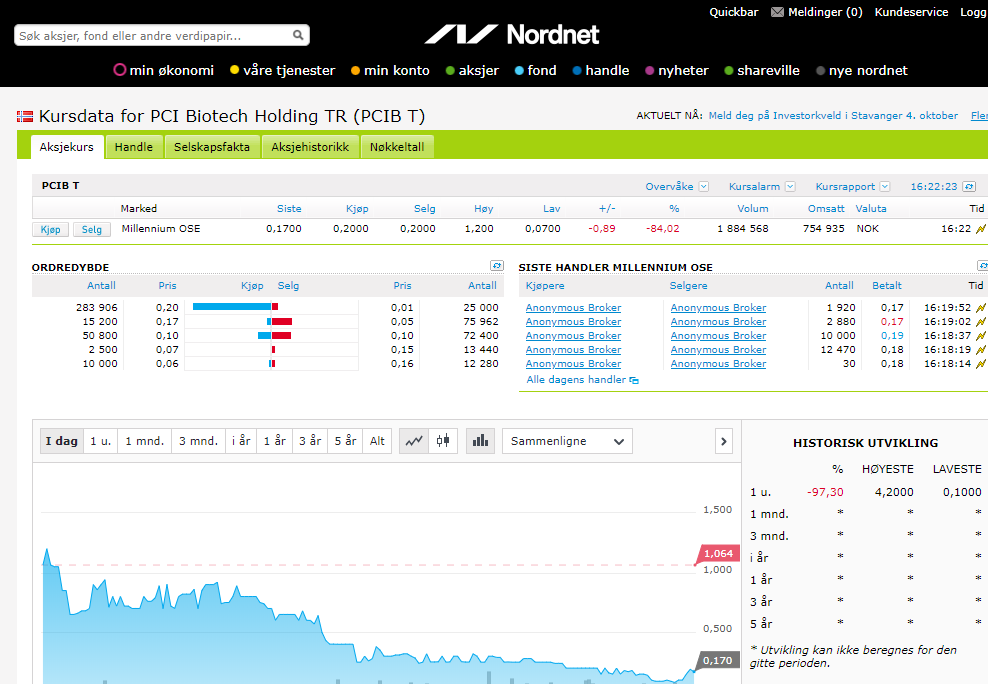Click seller Anonymous Broker in 16:18:14 row
Screen dimensions: 988x684
click(718, 363)
